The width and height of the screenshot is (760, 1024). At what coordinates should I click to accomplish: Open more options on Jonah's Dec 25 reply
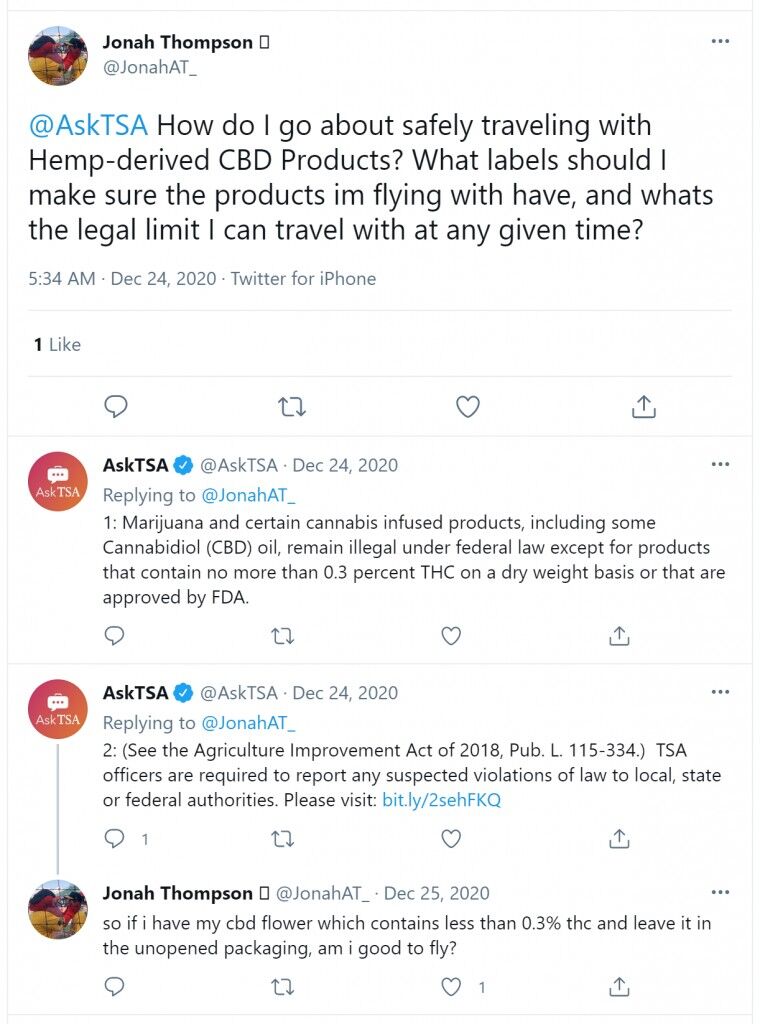click(720, 892)
